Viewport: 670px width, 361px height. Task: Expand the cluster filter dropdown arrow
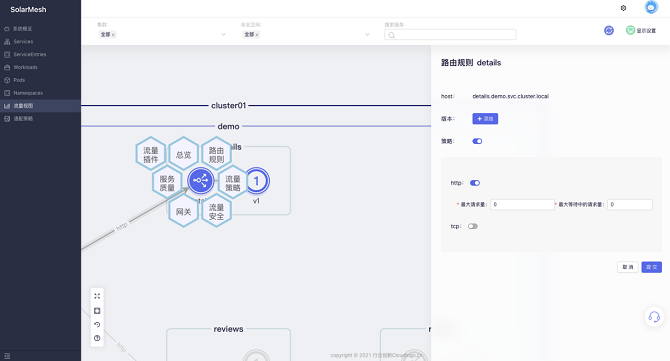pyautogui.click(x=223, y=35)
